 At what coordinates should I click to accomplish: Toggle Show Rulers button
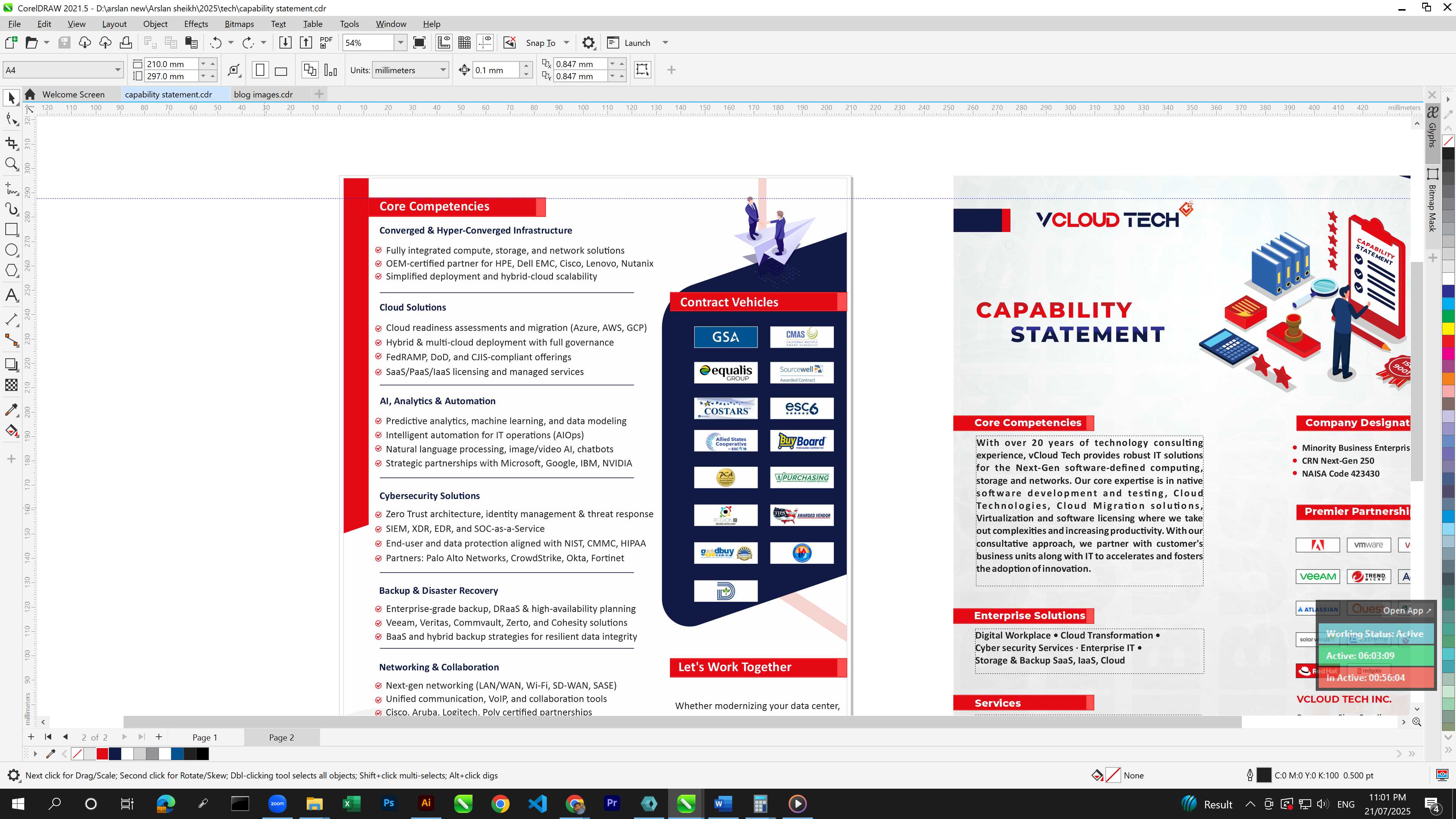point(444,42)
